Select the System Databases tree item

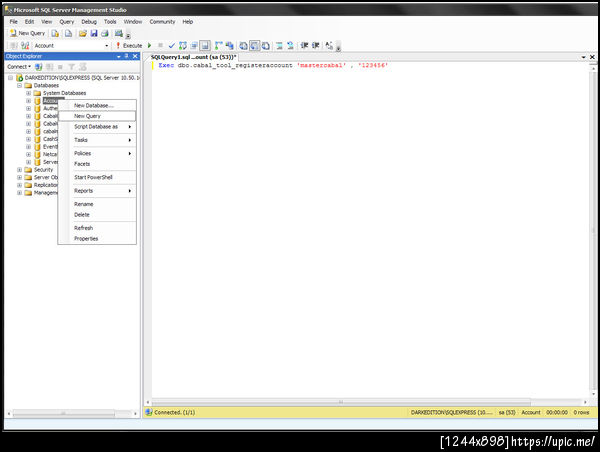pyautogui.click(x=64, y=93)
